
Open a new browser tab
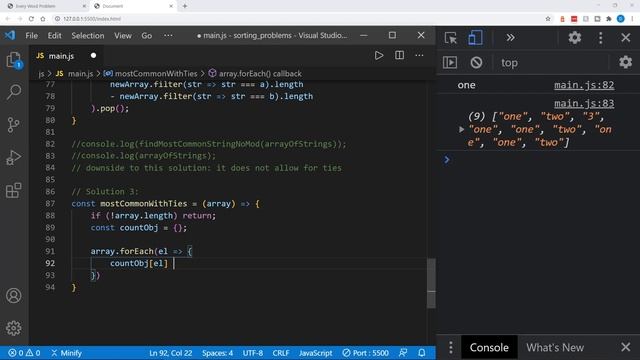click(x=184, y=6)
